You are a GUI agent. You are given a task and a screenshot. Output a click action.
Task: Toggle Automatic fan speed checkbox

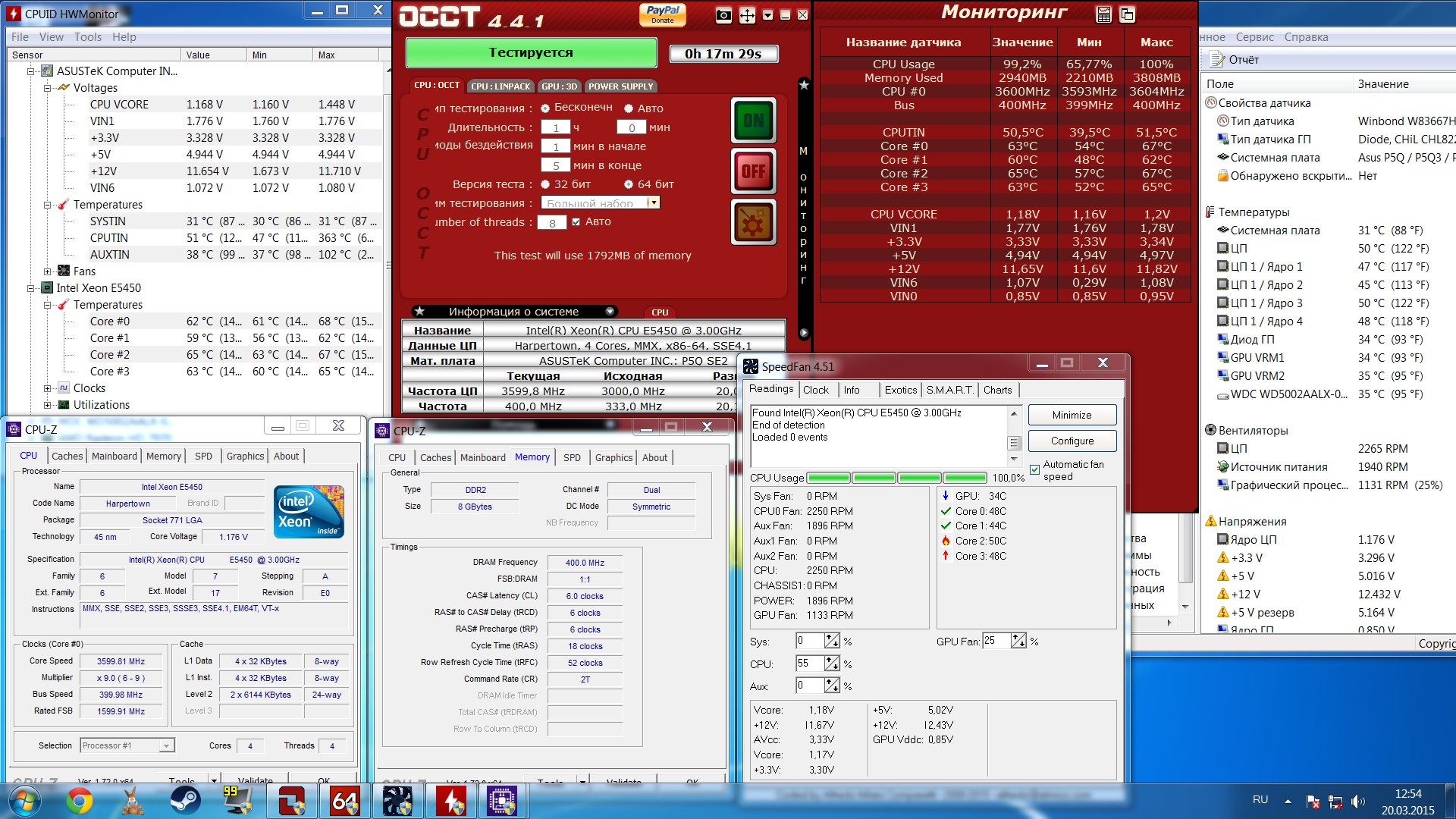point(1034,470)
